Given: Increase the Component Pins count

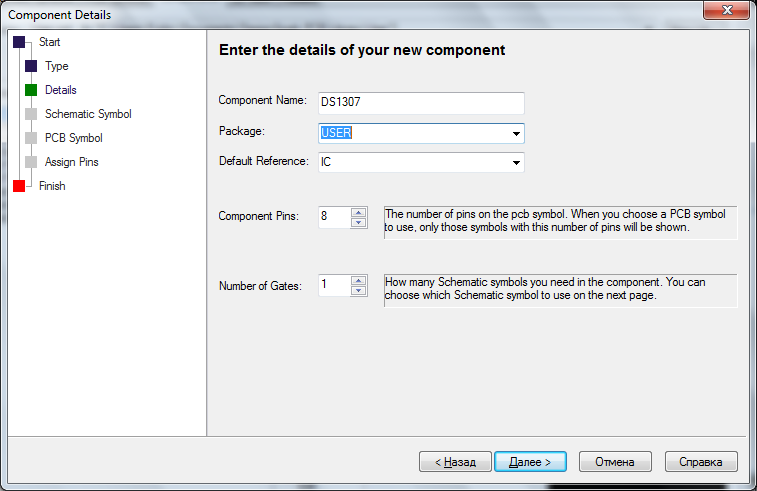Looking at the screenshot, I should point(359,212).
